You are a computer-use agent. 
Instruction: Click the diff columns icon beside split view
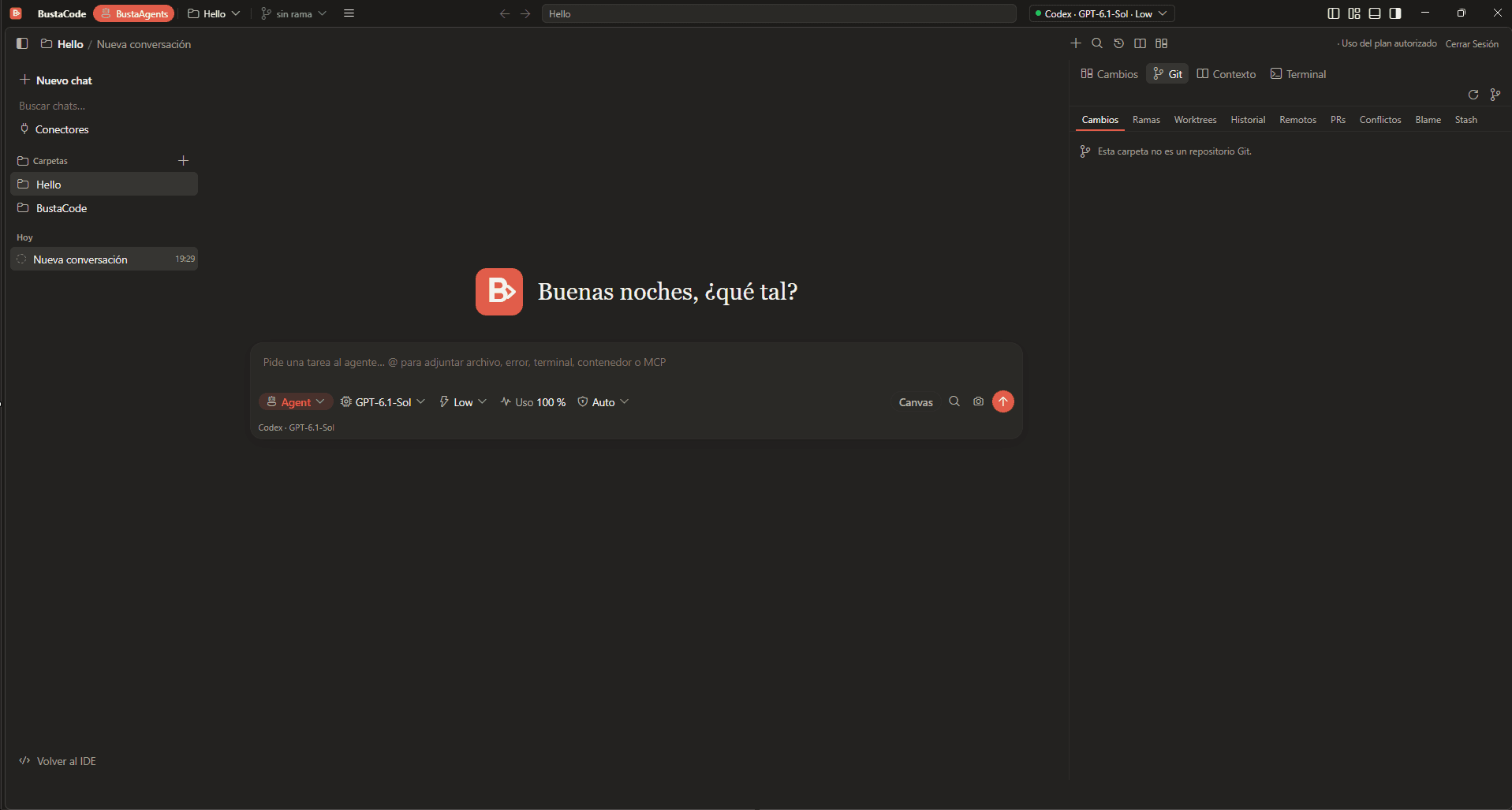pos(1162,43)
